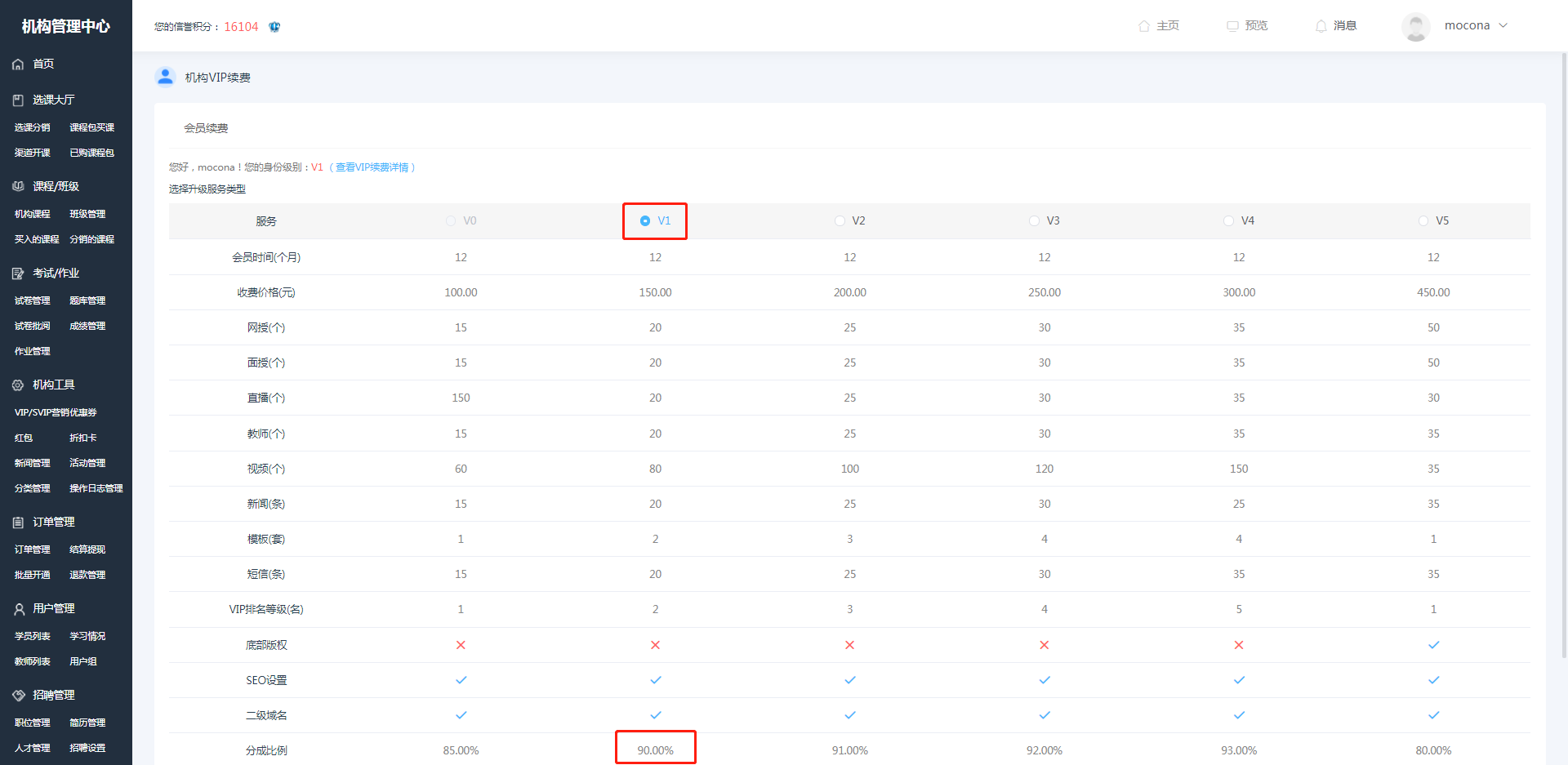Screen dimensions: 1568x765
Task: Expand the mocona user account dropdown
Action: [1503, 25]
